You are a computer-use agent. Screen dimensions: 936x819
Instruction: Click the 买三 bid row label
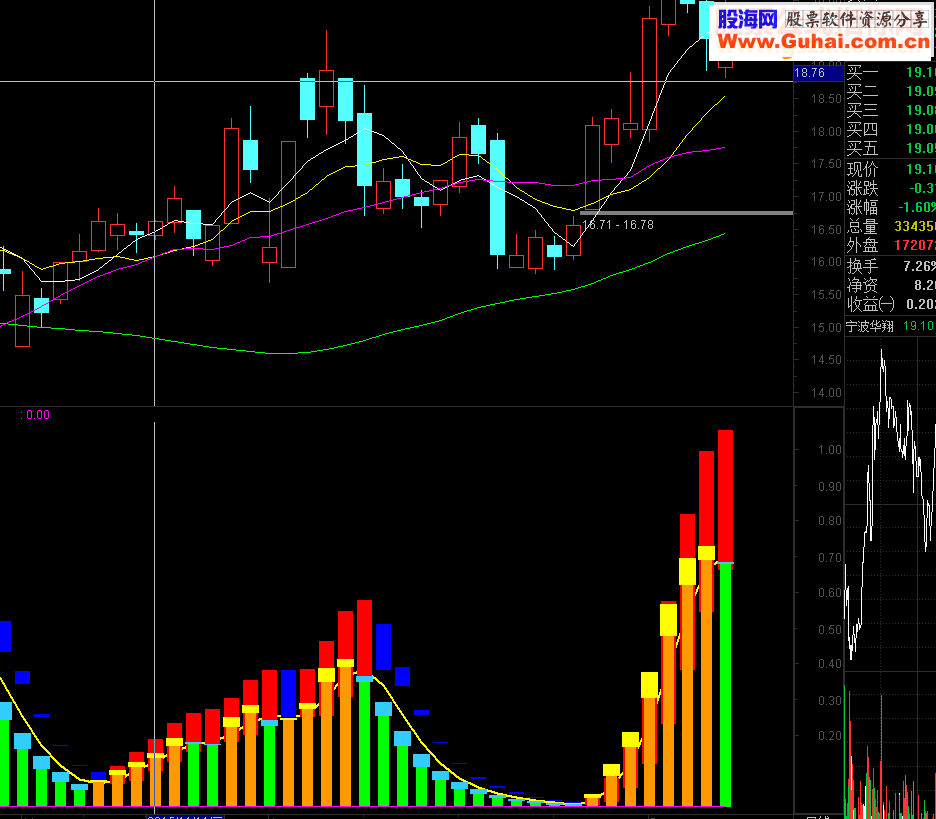(x=862, y=110)
